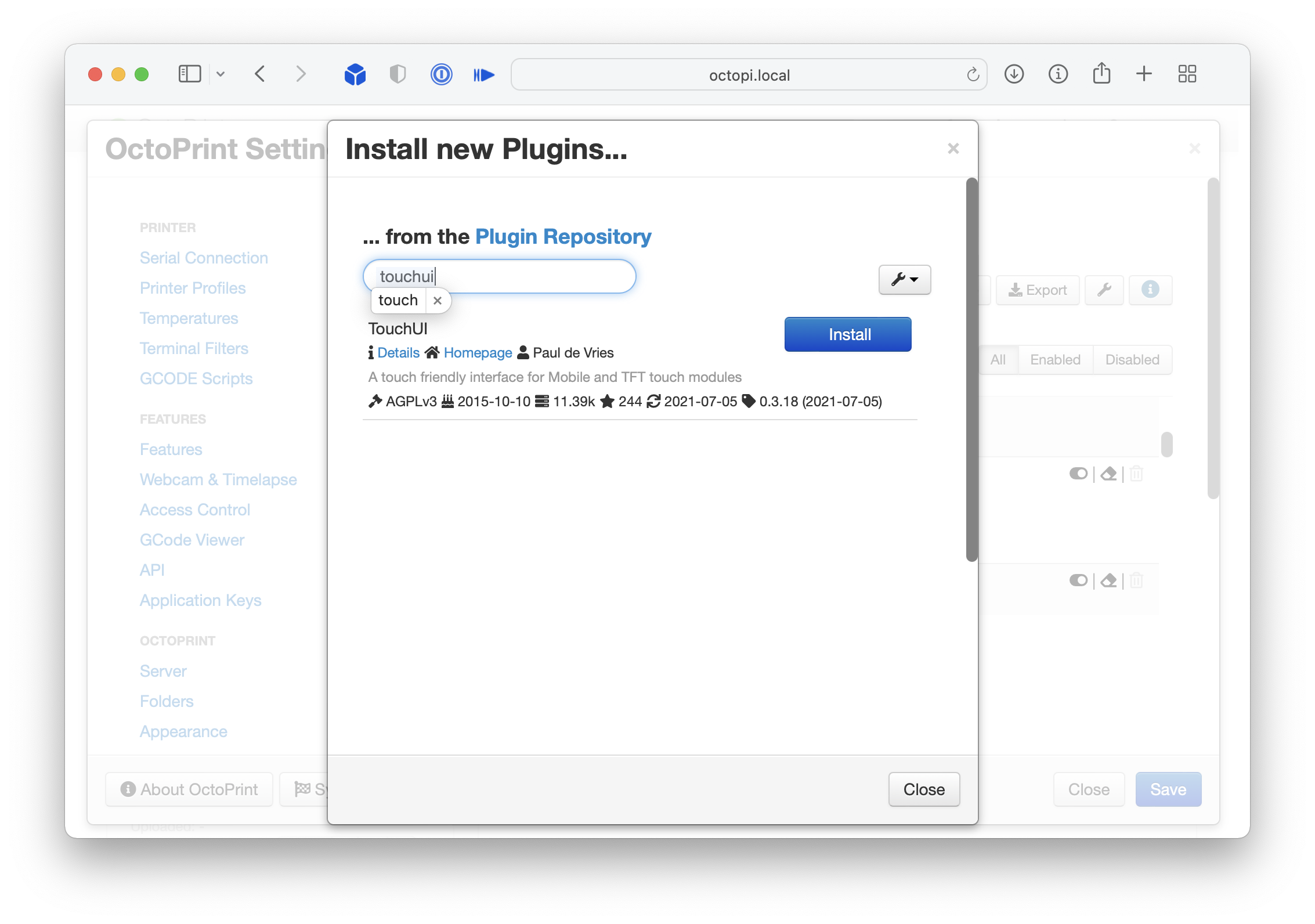The image size is (1315, 924).
Task: Click the second plugin's uninstall trash icon
Action: (1136, 580)
